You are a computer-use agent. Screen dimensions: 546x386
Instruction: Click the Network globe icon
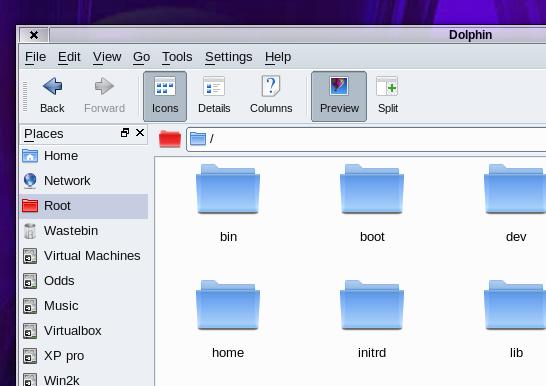point(30,181)
